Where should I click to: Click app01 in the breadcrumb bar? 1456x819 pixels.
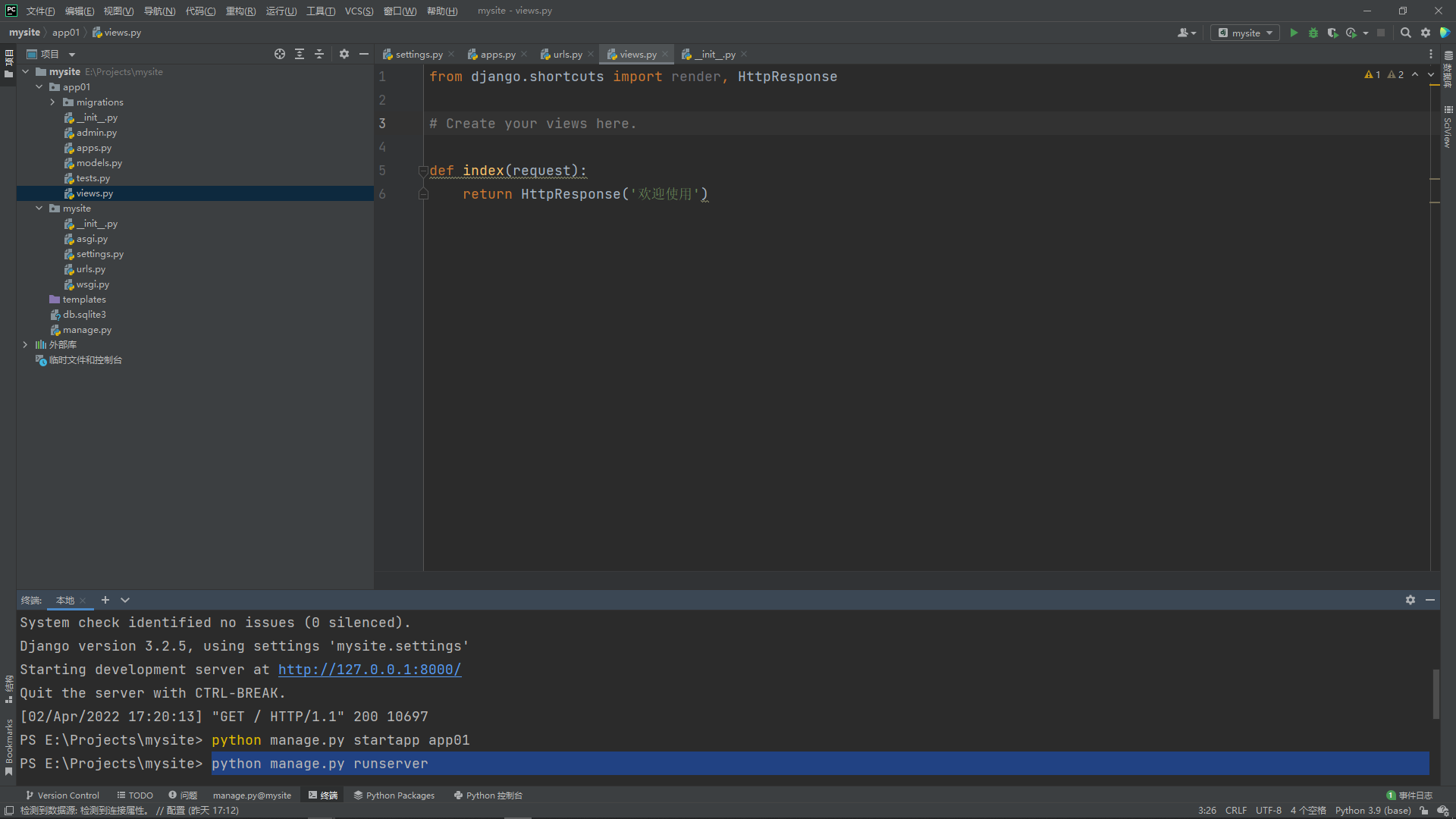coord(65,33)
